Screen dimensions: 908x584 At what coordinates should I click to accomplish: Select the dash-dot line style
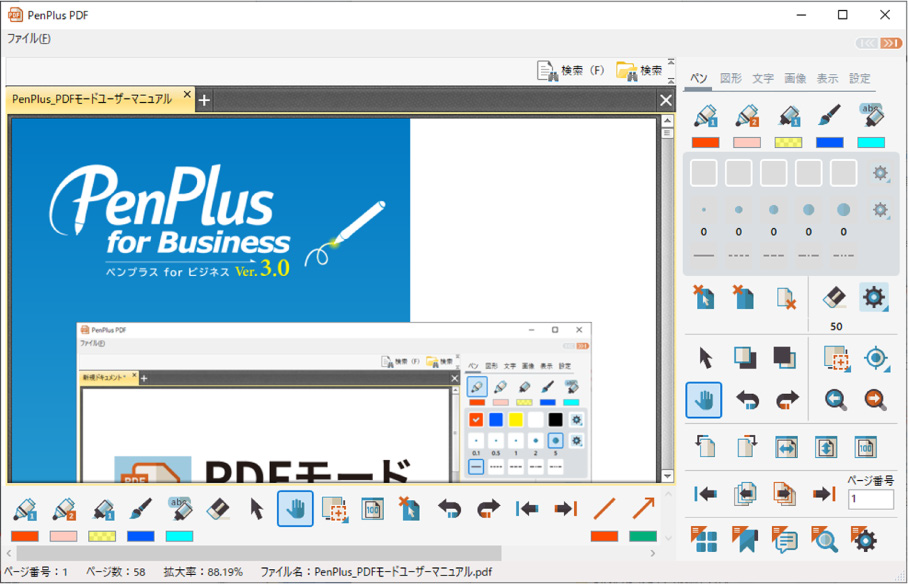click(808, 255)
